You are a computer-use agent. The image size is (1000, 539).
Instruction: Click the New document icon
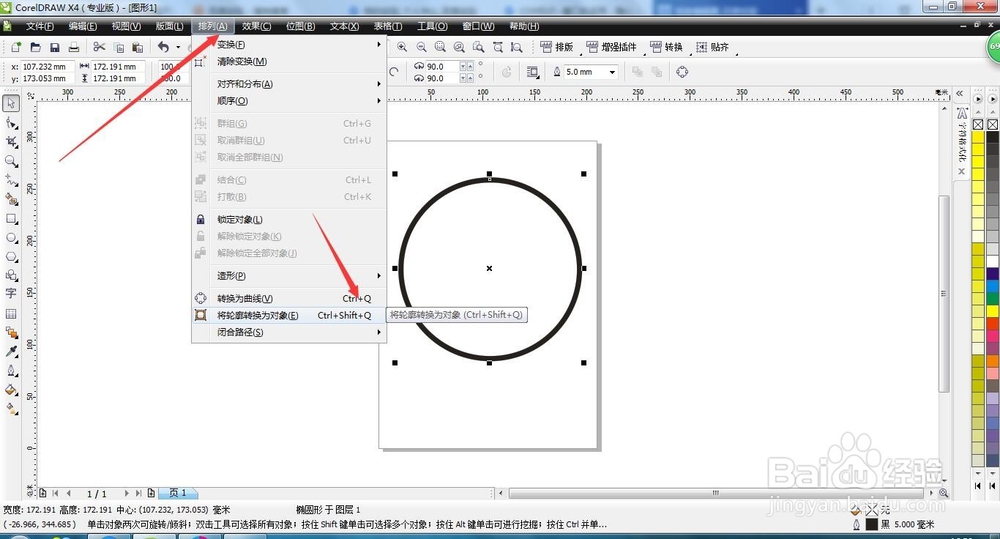(x=16, y=47)
